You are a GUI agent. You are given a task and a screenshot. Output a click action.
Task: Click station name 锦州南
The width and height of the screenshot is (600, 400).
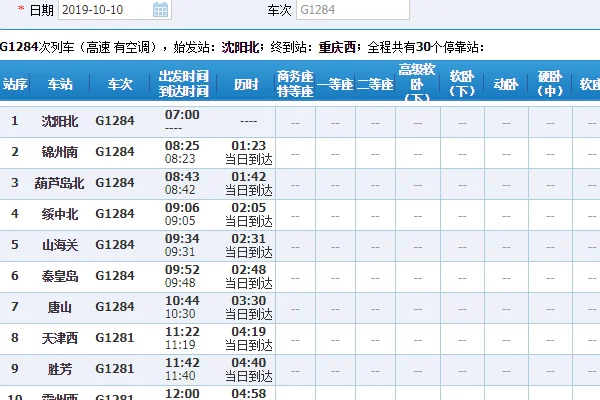(x=60, y=152)
